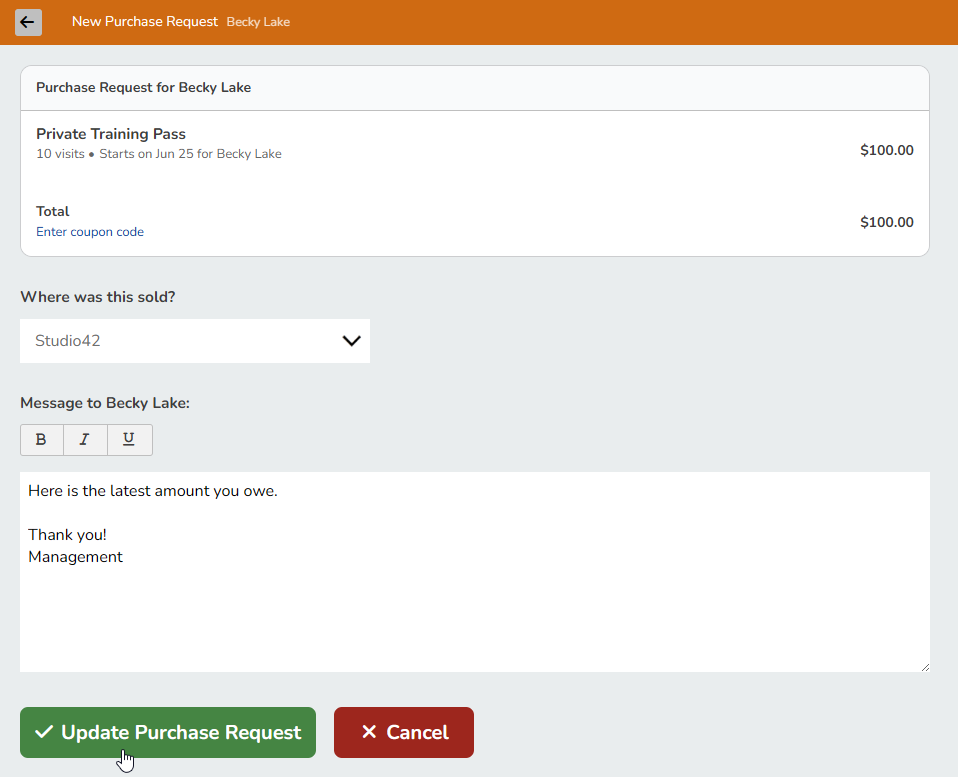The width and height of the screenshot is (958, 777).
Task: Toggle underline formatting in message editor
Action: (129, 440)
